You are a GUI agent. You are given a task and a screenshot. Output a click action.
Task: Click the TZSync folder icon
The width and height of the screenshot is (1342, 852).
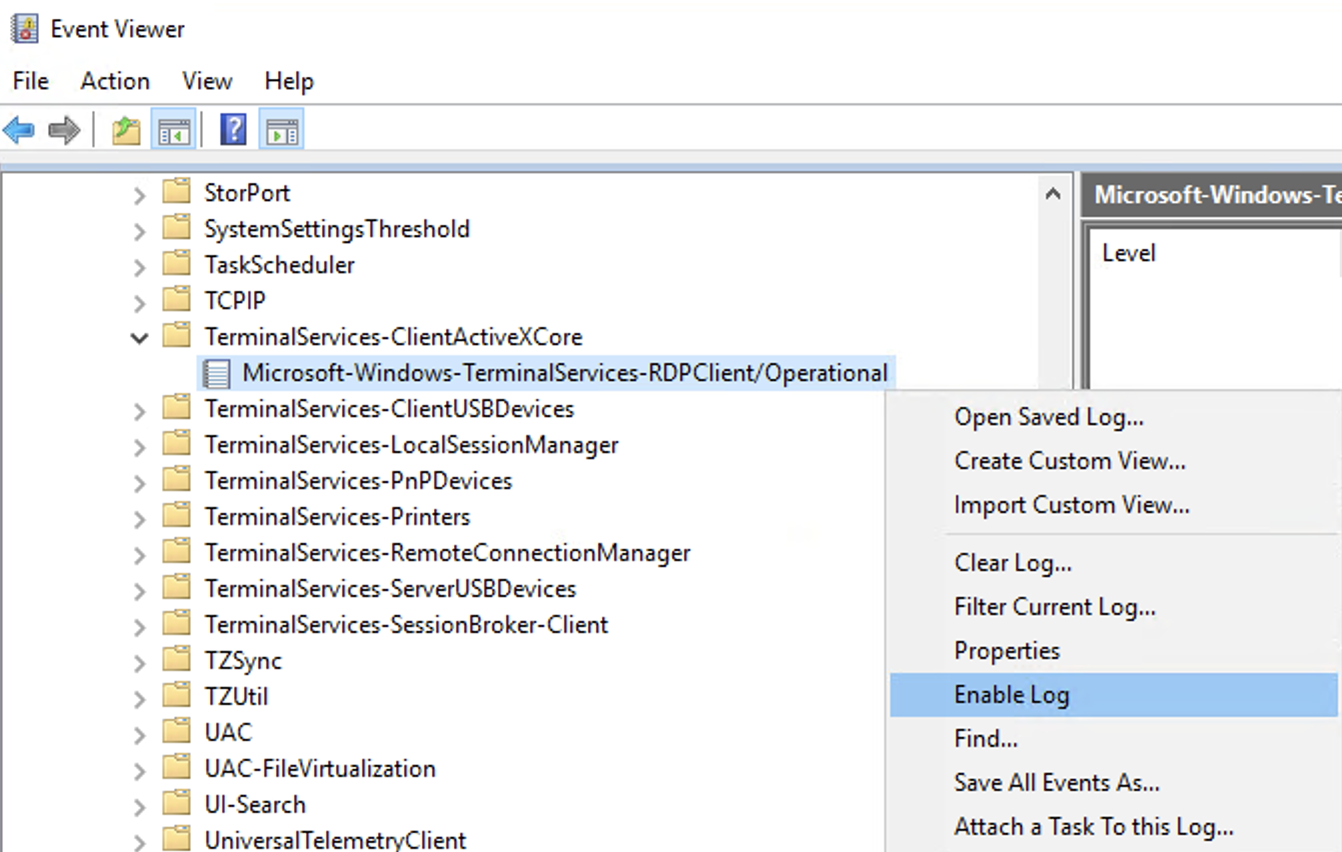click(x=177, y=660)
